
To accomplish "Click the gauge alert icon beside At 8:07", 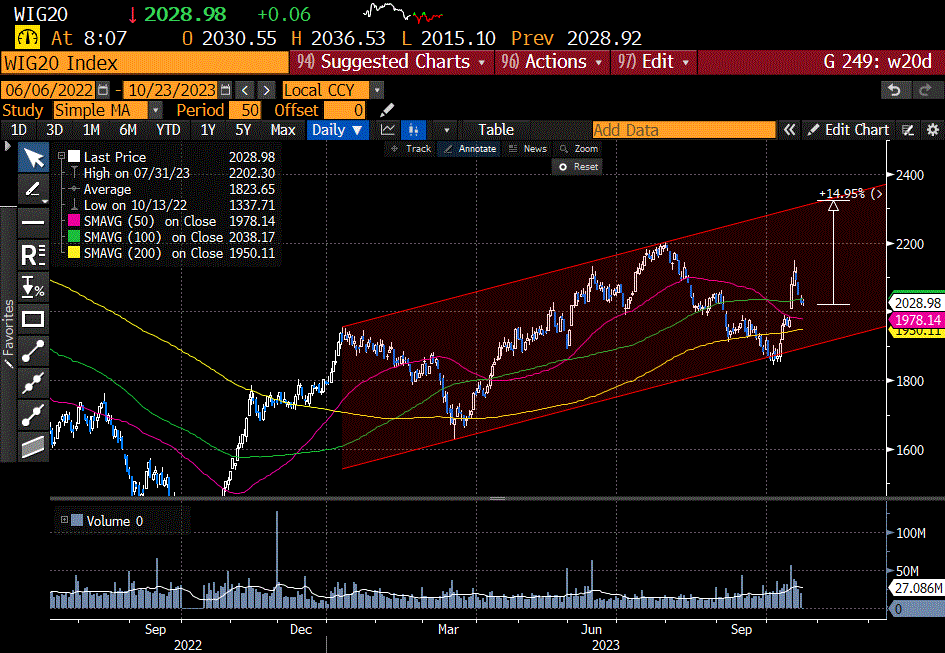I will (27, 37).
